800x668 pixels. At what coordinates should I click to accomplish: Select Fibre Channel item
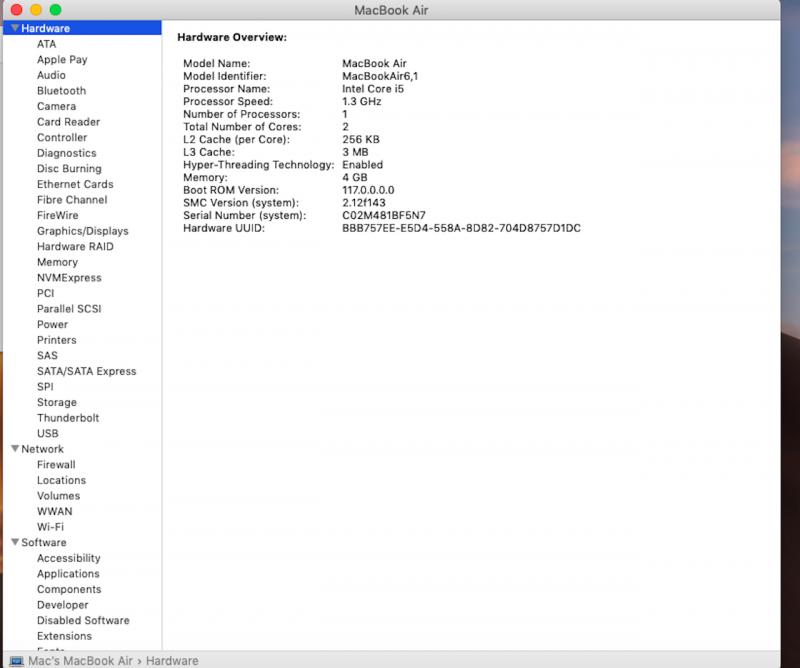(72, 200)
